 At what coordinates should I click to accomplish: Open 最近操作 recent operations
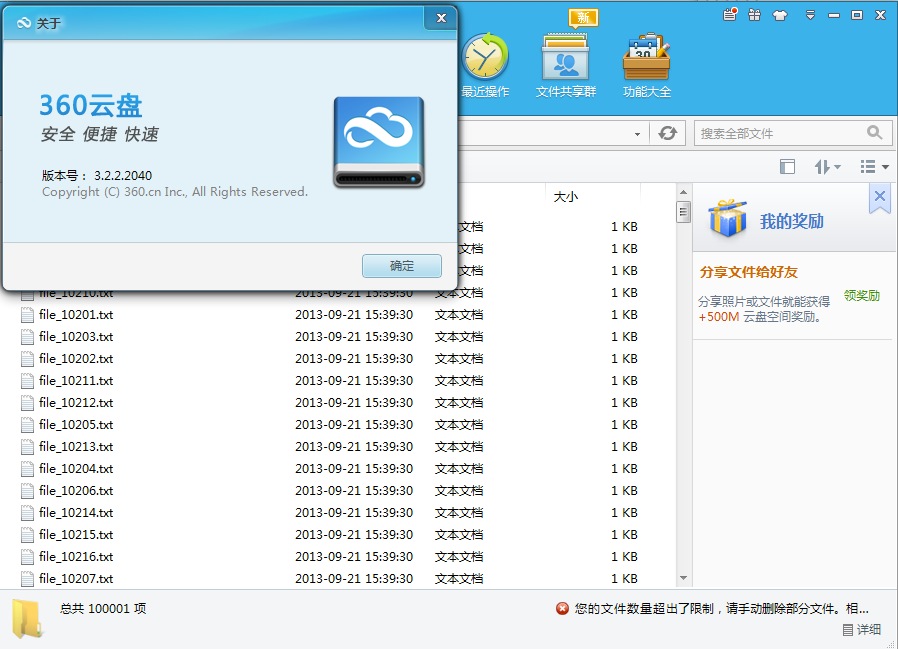485,65
